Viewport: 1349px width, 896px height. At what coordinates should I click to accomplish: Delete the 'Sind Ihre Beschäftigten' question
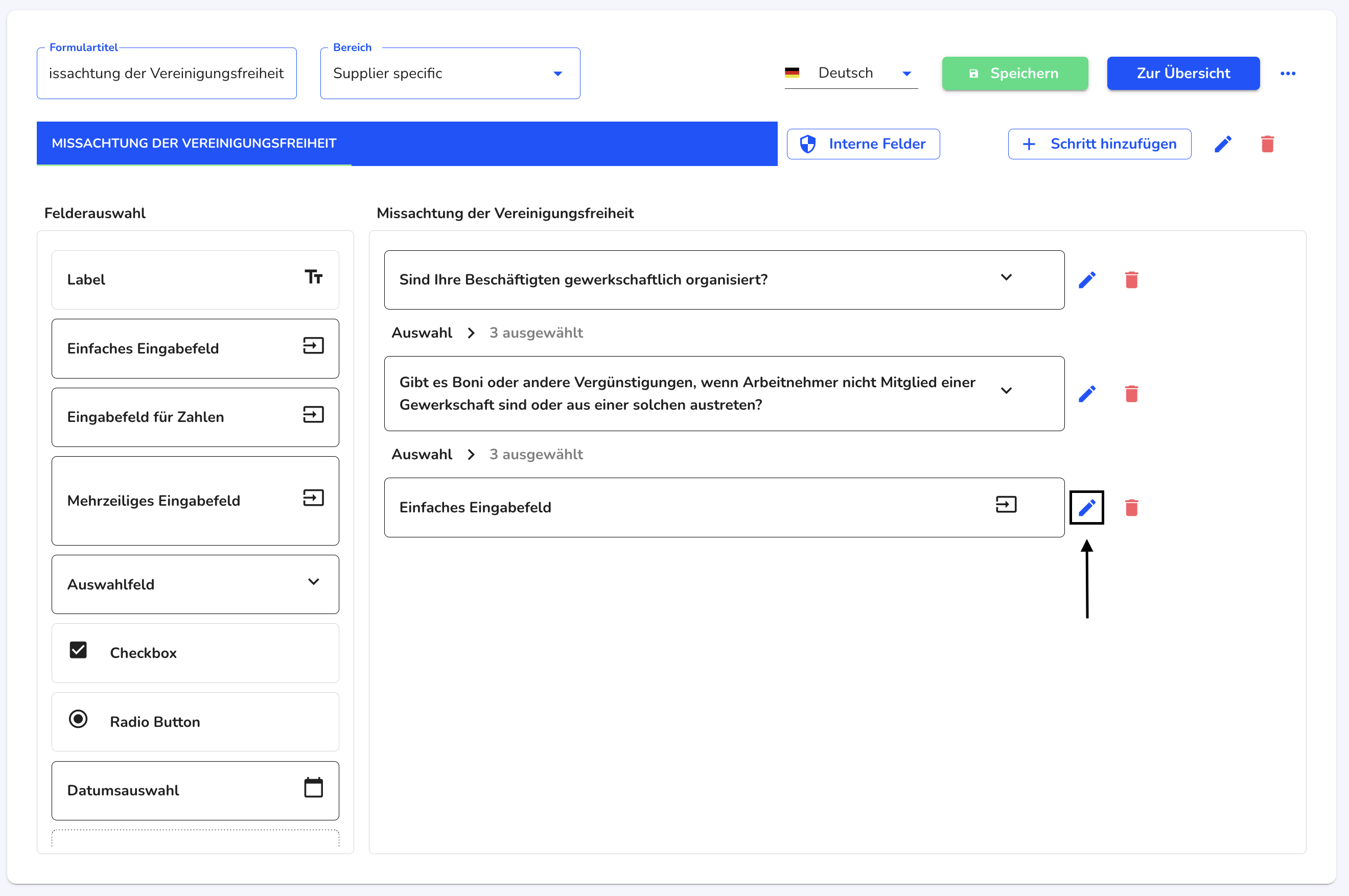[x=1131, y=280]
